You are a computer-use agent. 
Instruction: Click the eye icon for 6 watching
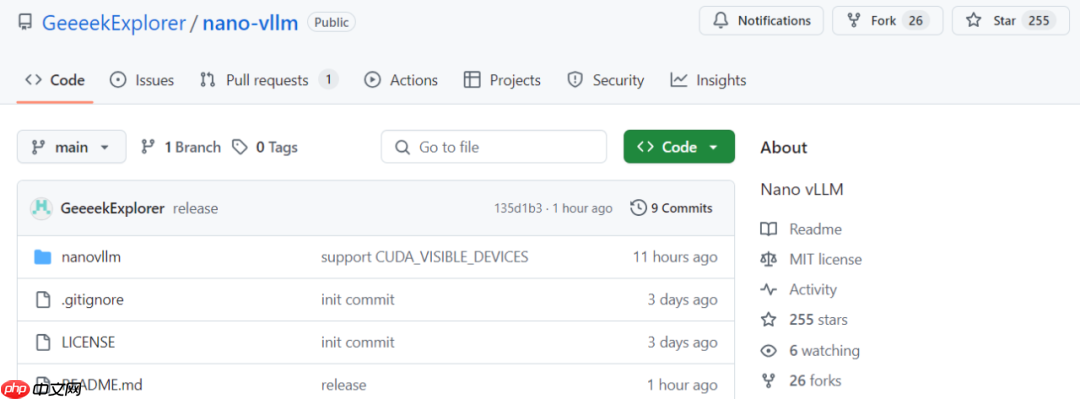[x=768, y=351]
